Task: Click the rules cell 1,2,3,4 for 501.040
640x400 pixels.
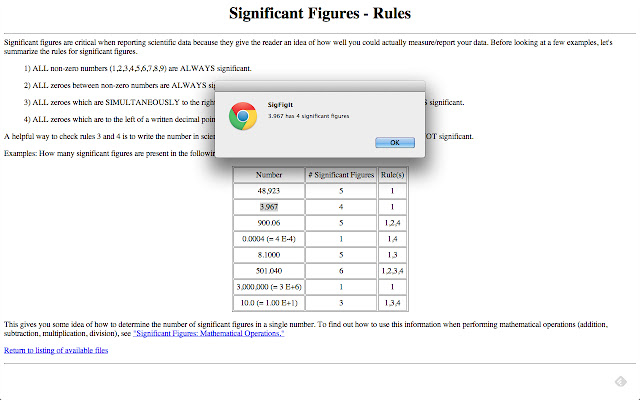Action: click(392, 271)
